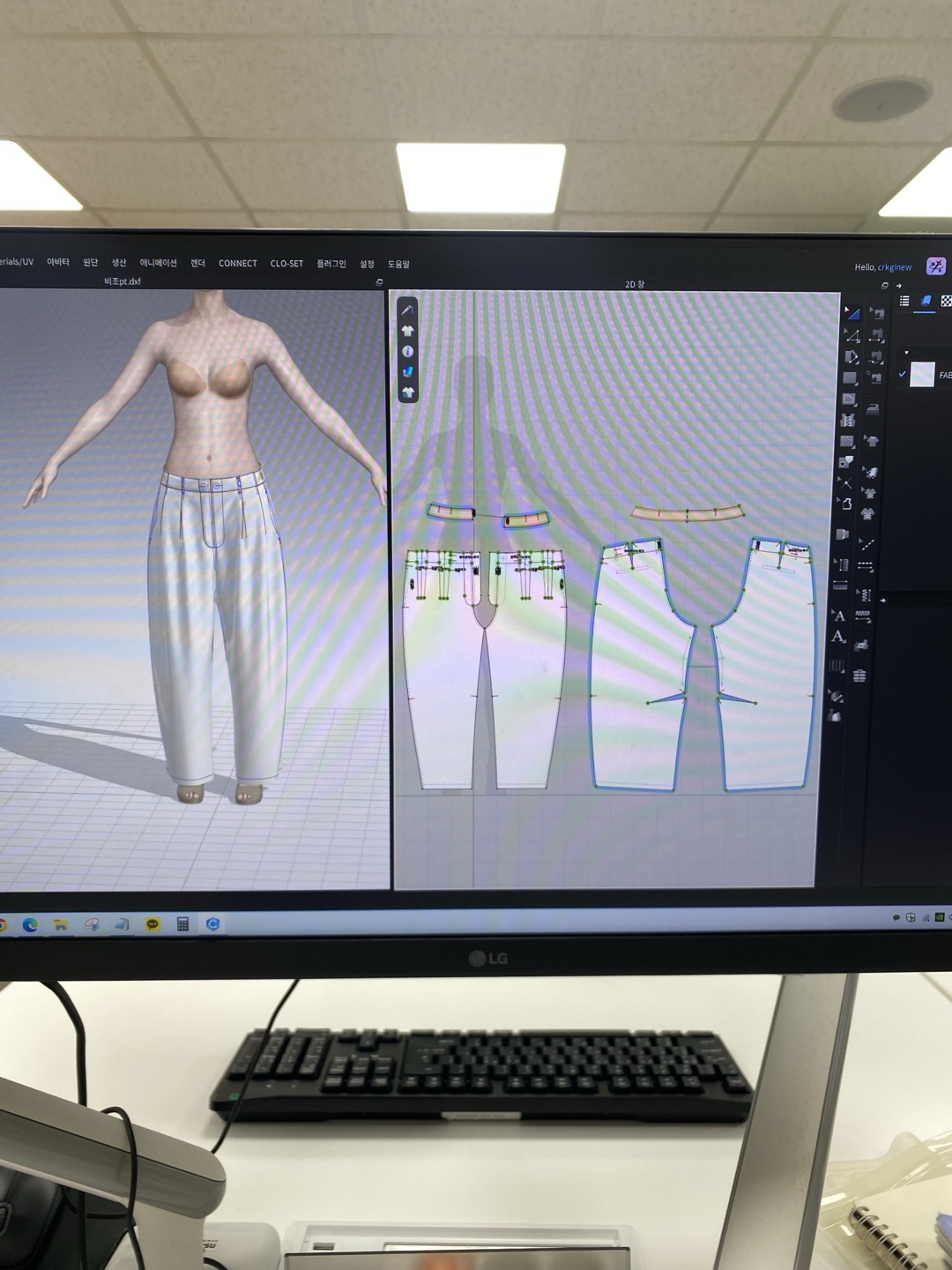Choose the Rectangle pattern tool
The image size is (952, 1270).
click(x=850, y=378)
